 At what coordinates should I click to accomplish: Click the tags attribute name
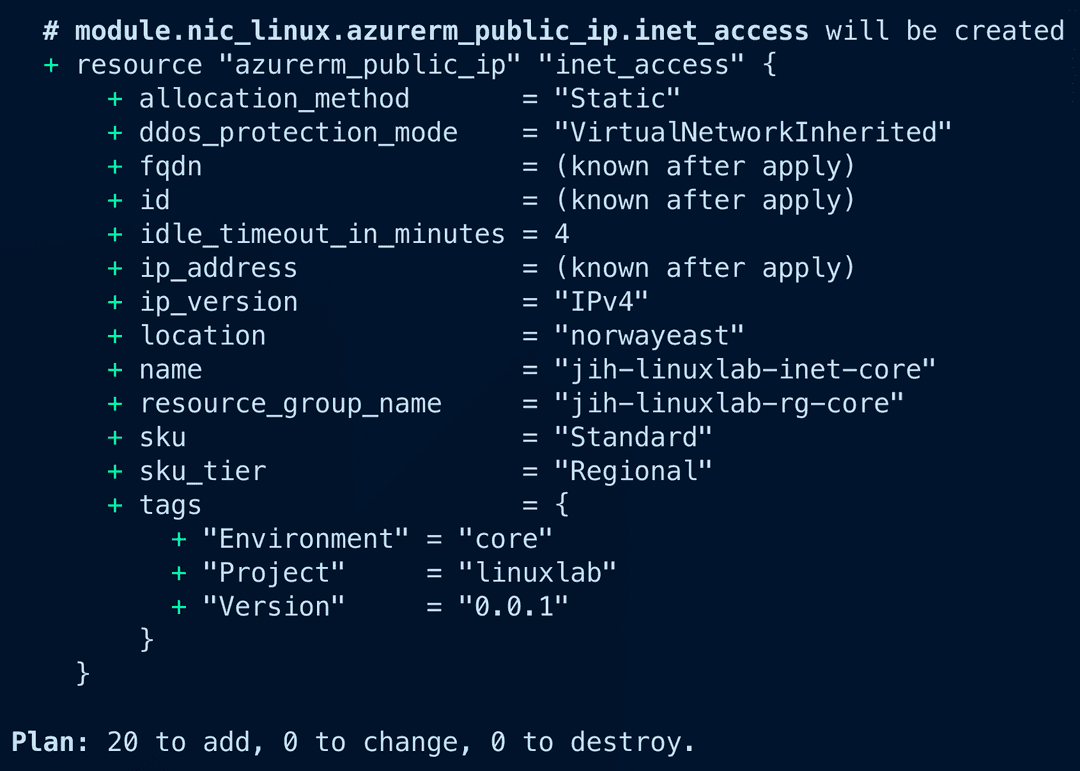(x=171, y=505)
